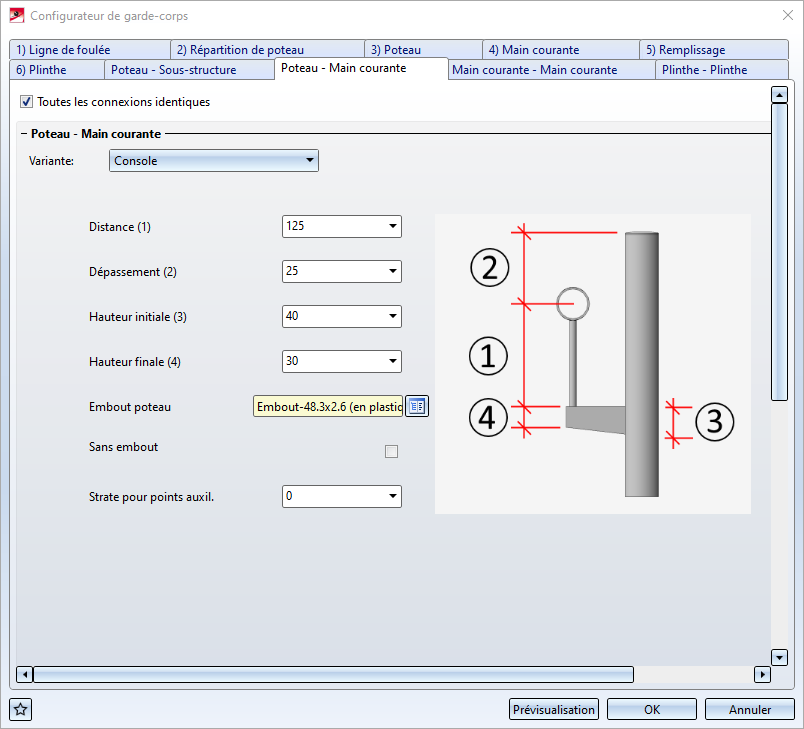This screenshot has height=729, width=804.
Task: Click the Embout-48.3x2.6 text field
Action: click(328, 407)
